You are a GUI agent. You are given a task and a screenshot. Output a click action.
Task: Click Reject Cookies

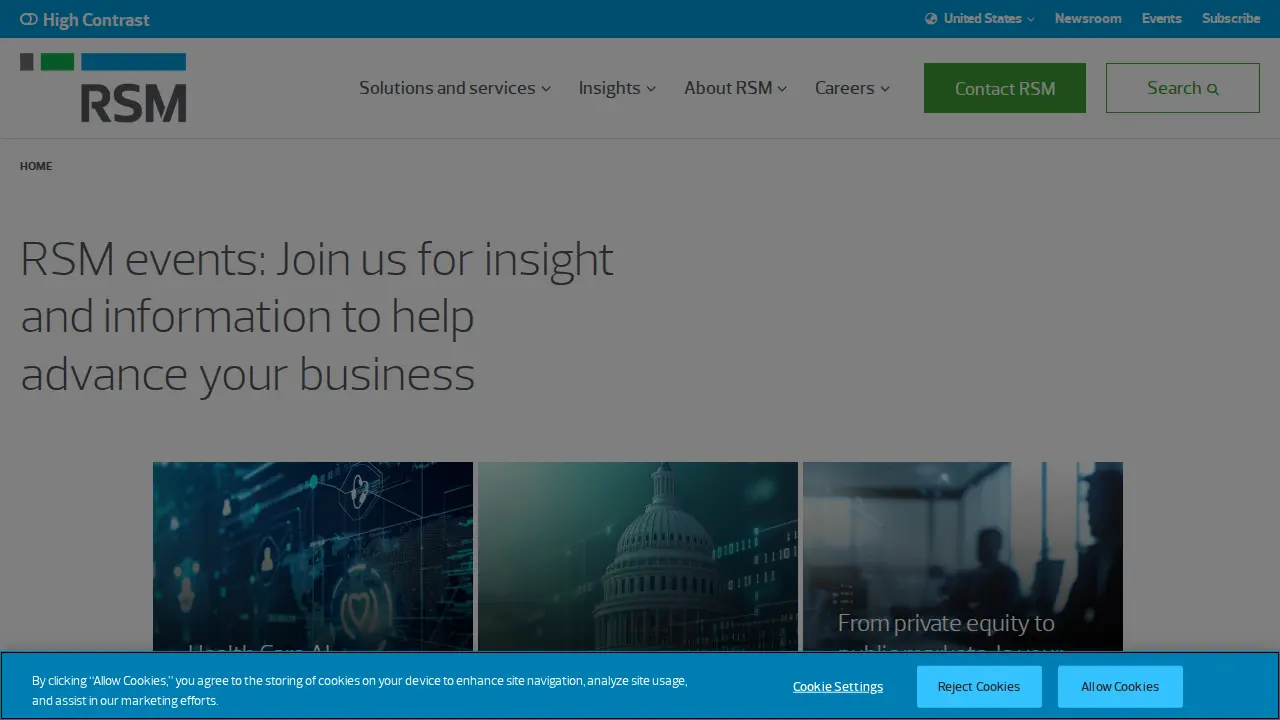click(979, 687)
